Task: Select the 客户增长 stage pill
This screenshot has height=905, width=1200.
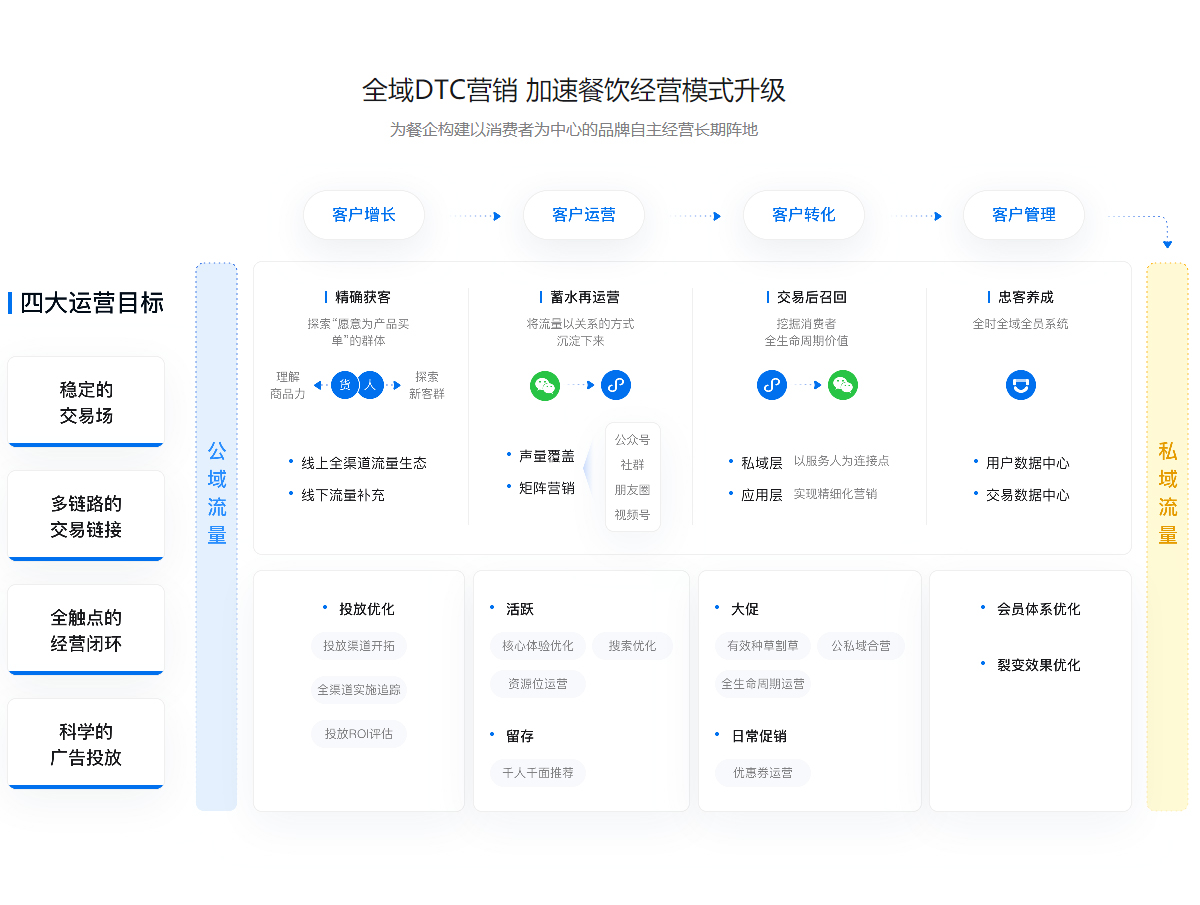Action: pyautogui.click(x=364, y=215)
